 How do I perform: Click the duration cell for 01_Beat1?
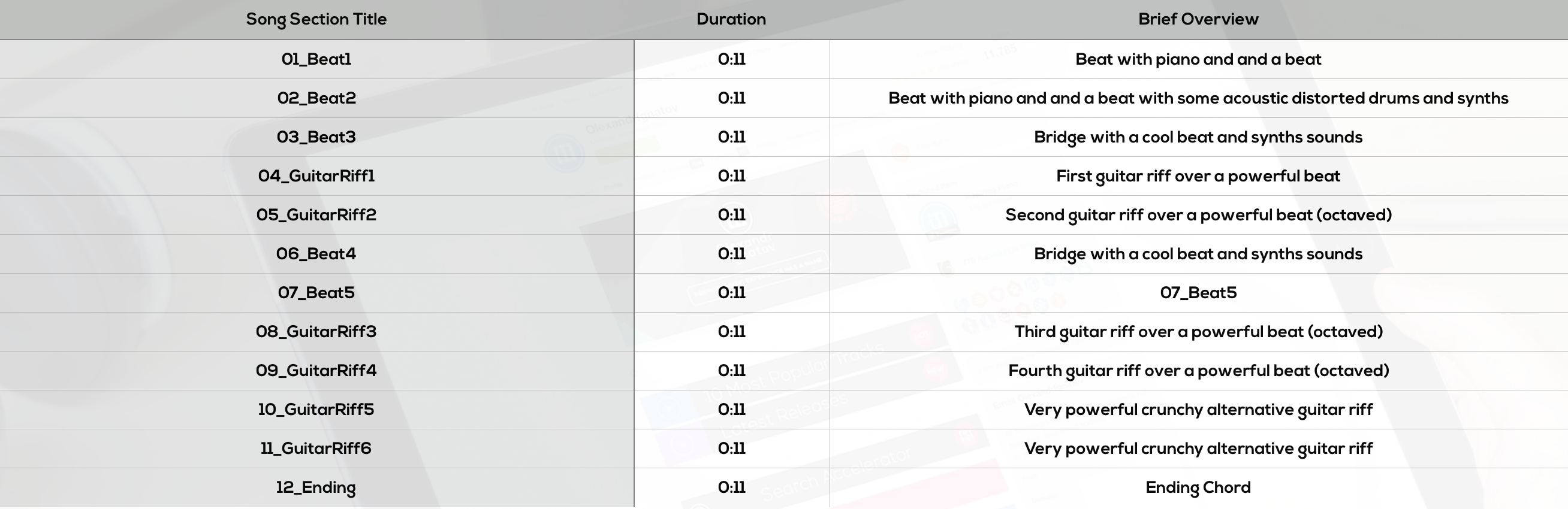coord(732,60)
